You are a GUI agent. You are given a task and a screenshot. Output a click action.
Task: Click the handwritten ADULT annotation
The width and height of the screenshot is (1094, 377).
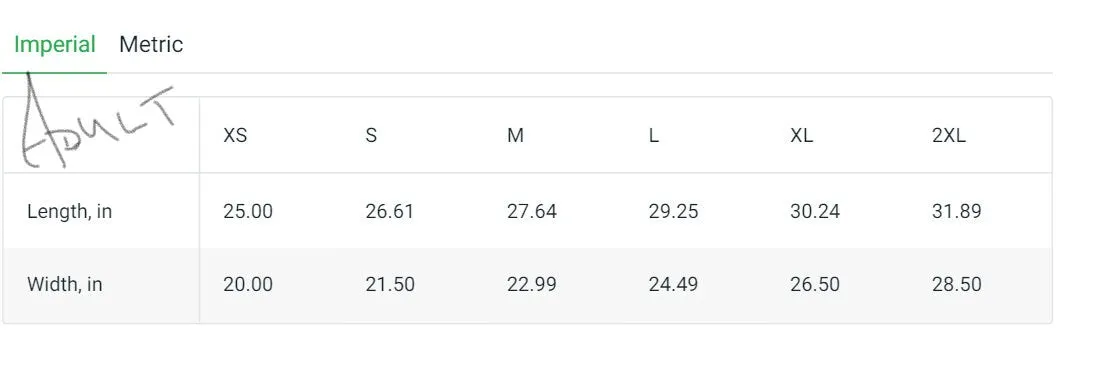click(x=97, y=121)
